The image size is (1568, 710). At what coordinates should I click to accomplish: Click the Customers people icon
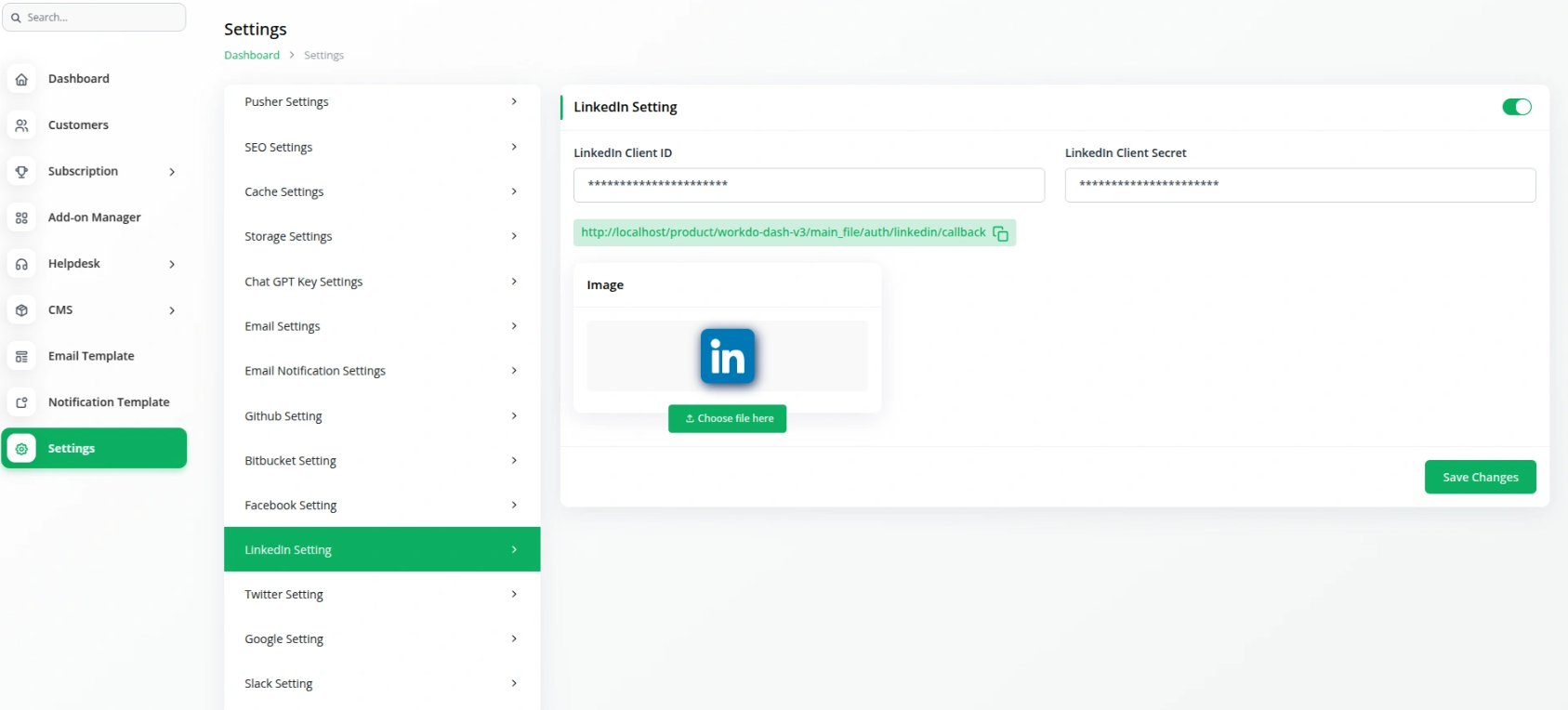21,125
